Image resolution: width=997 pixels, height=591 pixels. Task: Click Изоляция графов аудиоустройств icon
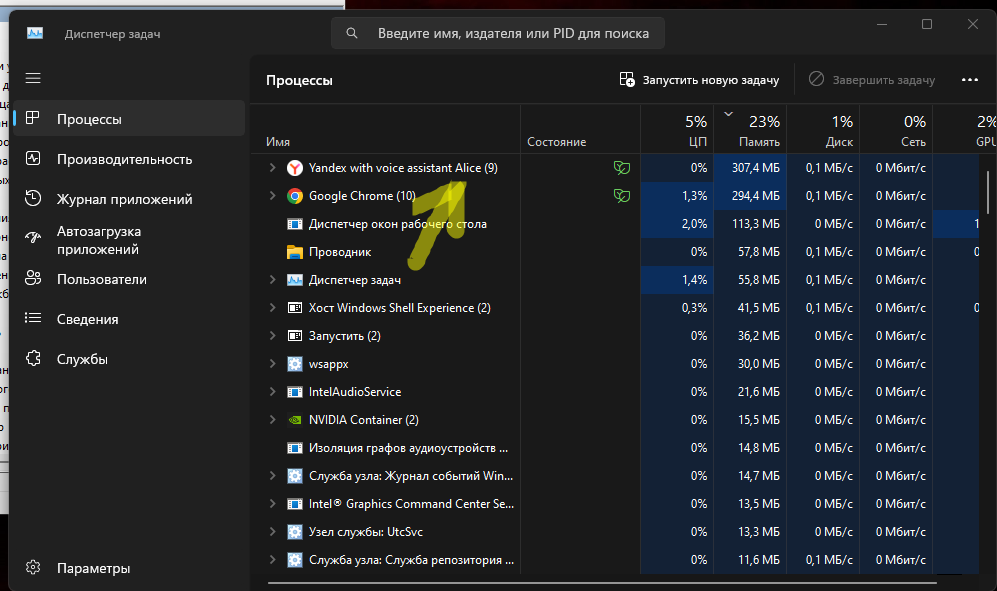click(294, 448)
